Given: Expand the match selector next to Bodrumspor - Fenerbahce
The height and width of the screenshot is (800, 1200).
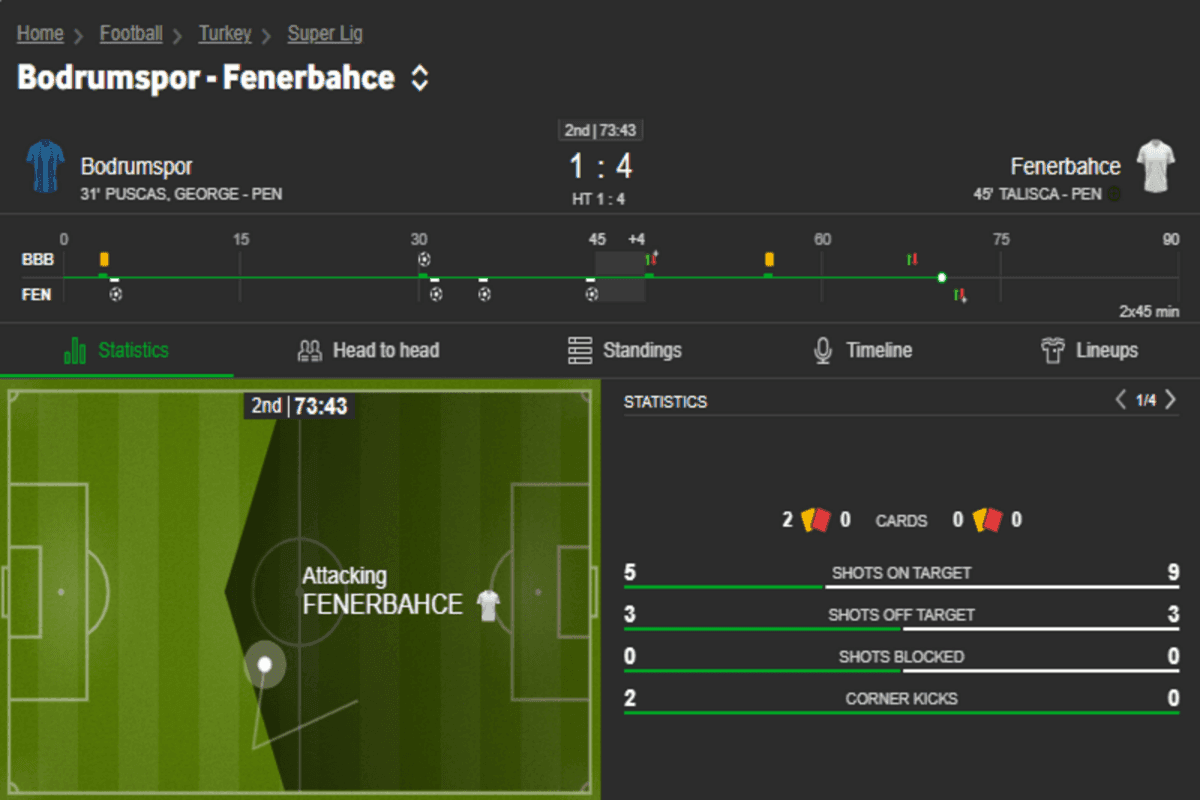Looking at the screenshot, I should pyautogui.click(x=420, y=78).
